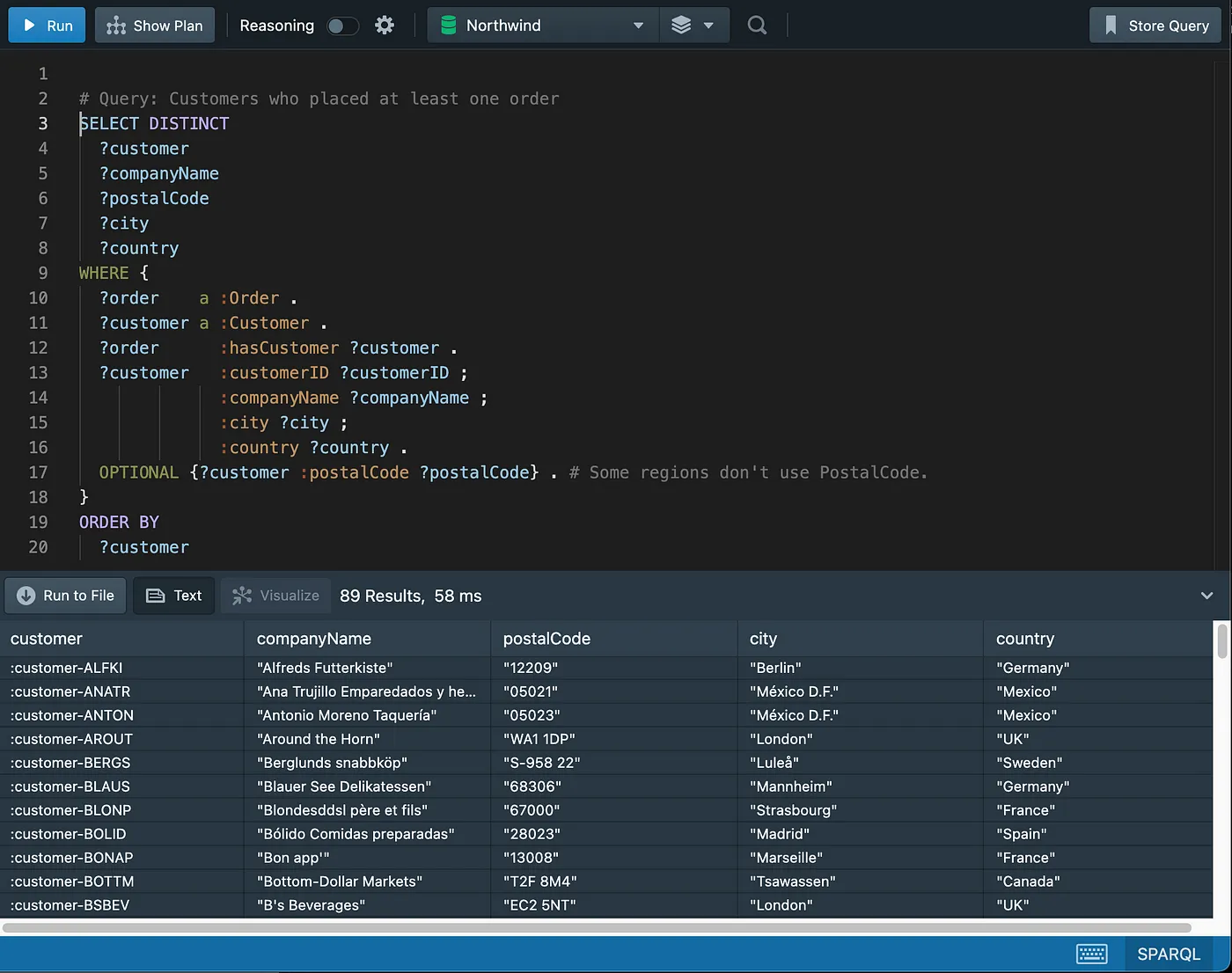Select "Sweden" country cell

coord(1098,763)
